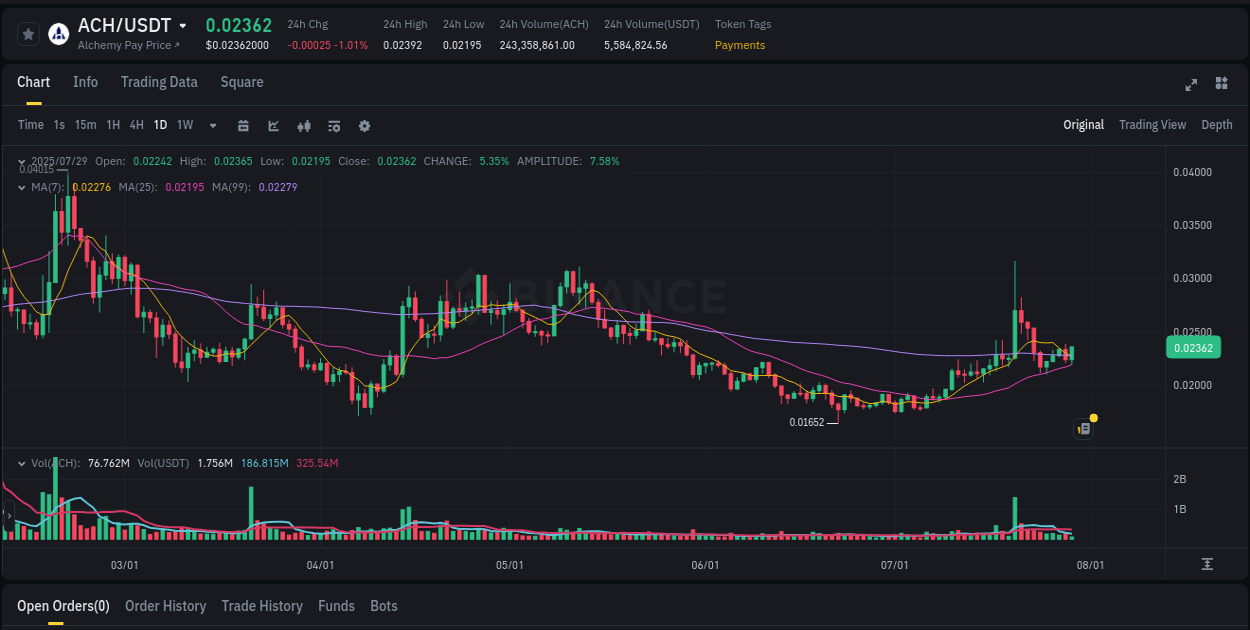Click the order panel icon near the latest candle

coord(1083,428)
